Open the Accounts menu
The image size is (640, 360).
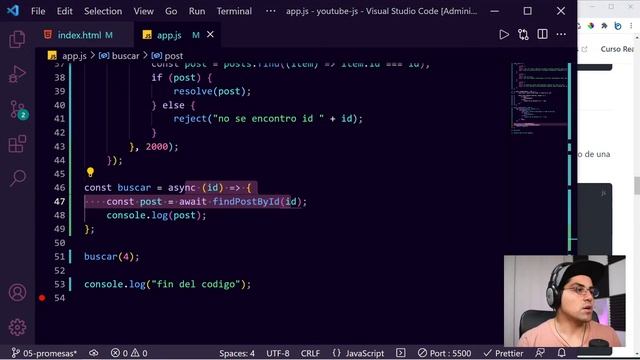[18, 292]
